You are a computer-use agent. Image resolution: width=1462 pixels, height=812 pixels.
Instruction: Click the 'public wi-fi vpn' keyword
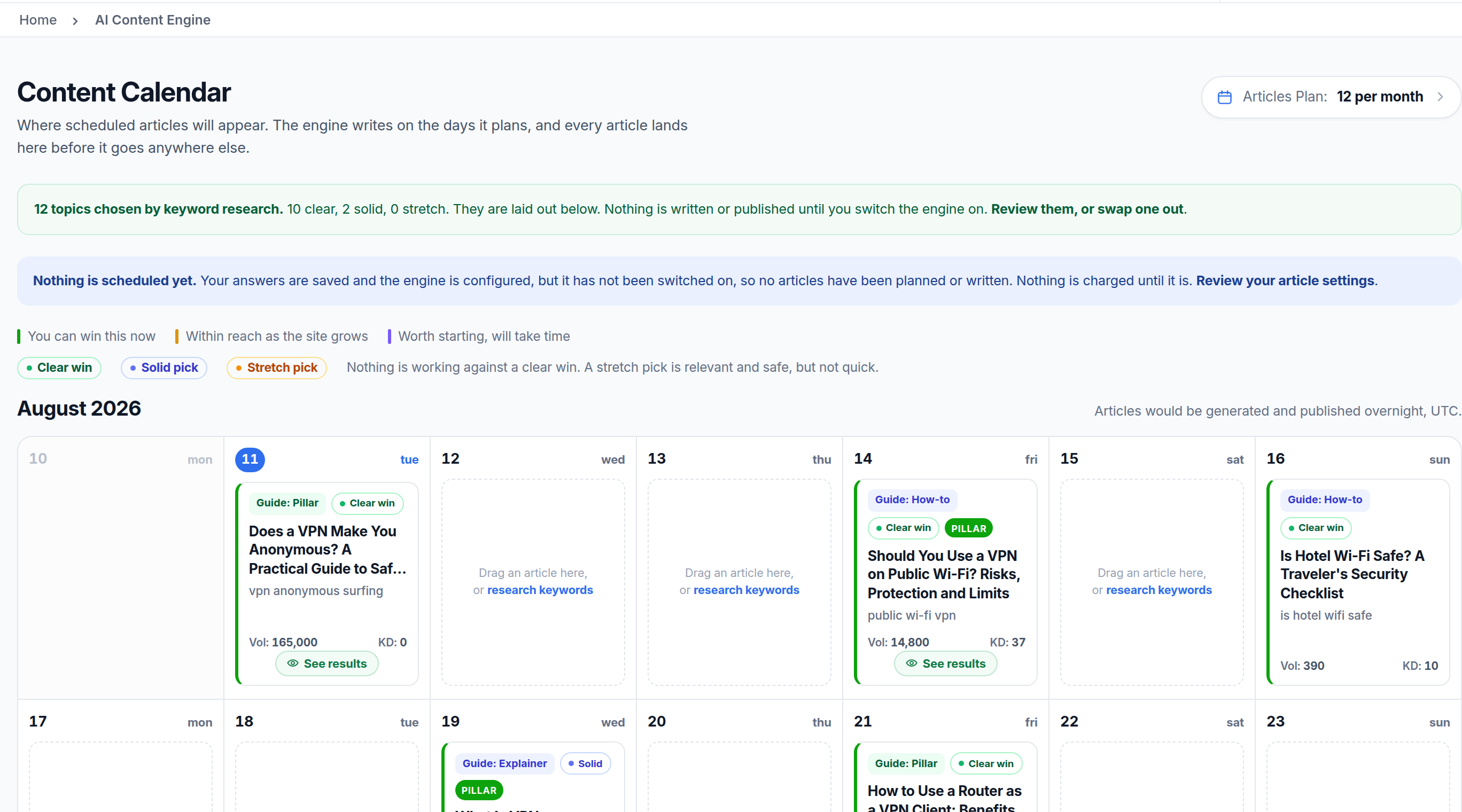point(912,615)
